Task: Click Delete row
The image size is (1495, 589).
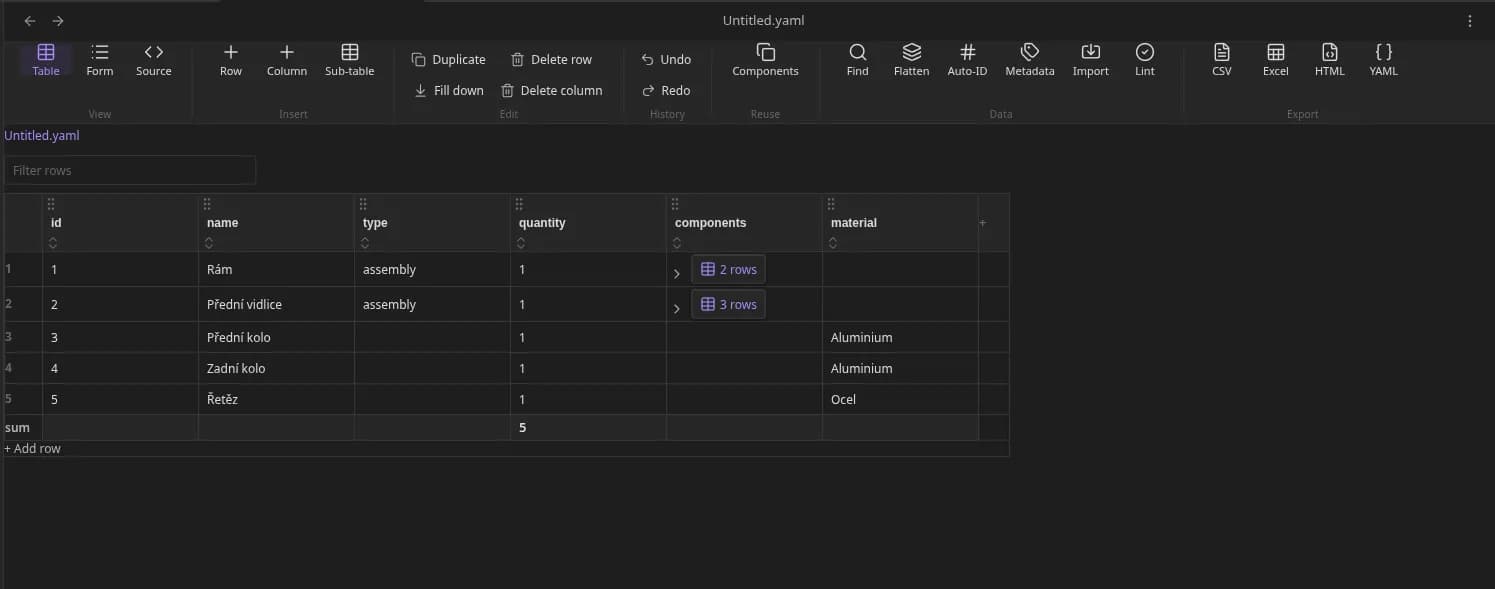Action: coord(551,60)
